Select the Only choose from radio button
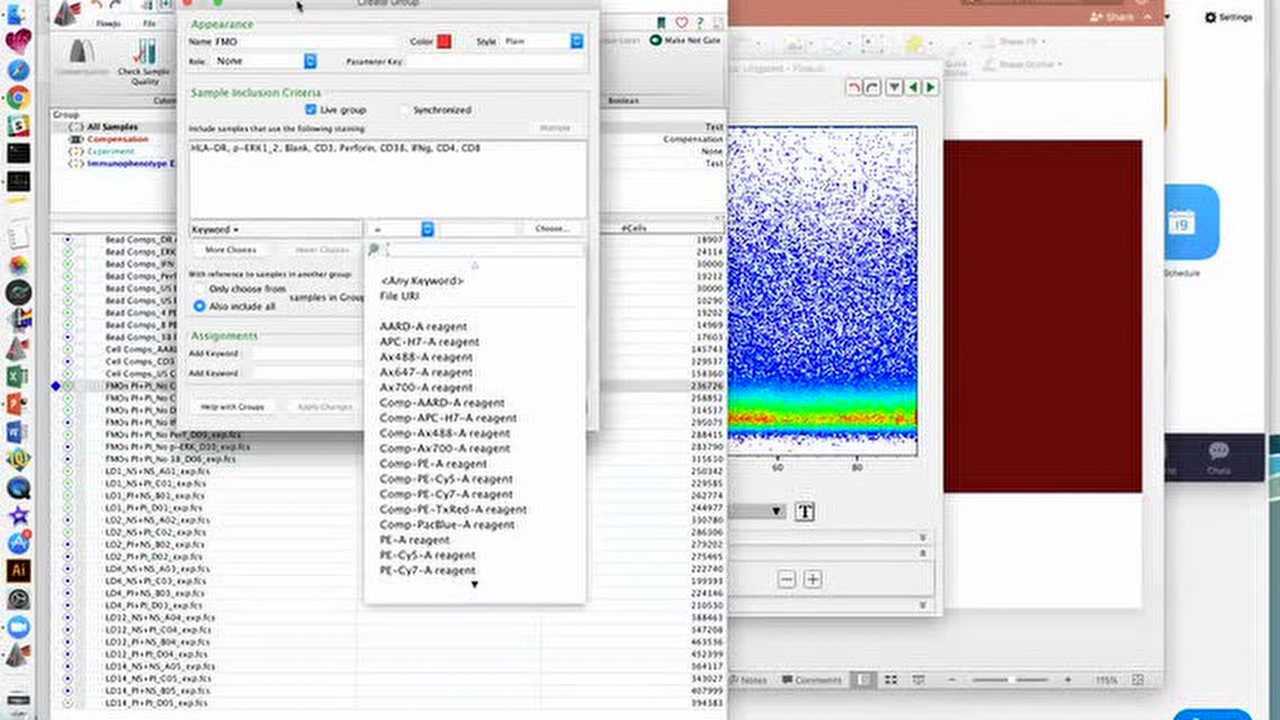 pyautogui.click(x=200, y=289)
